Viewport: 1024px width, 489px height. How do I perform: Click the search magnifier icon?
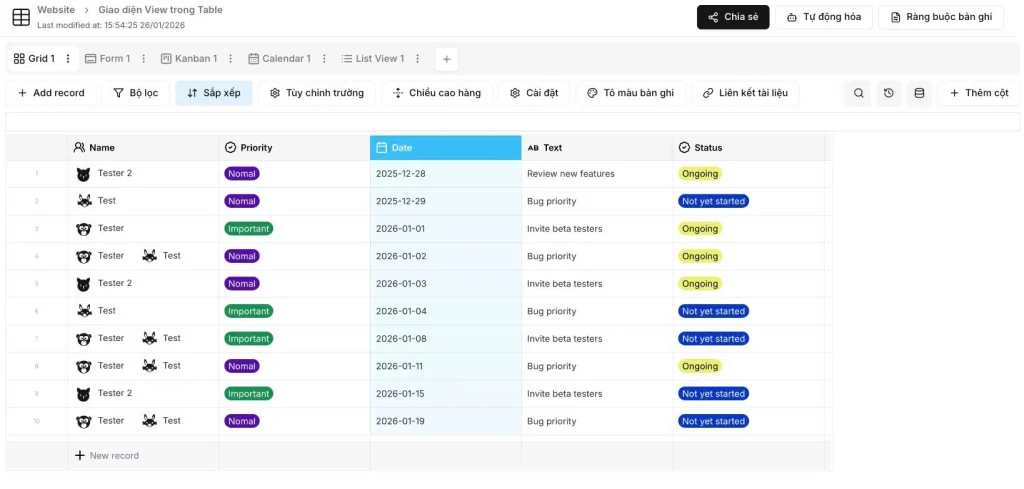858,93
